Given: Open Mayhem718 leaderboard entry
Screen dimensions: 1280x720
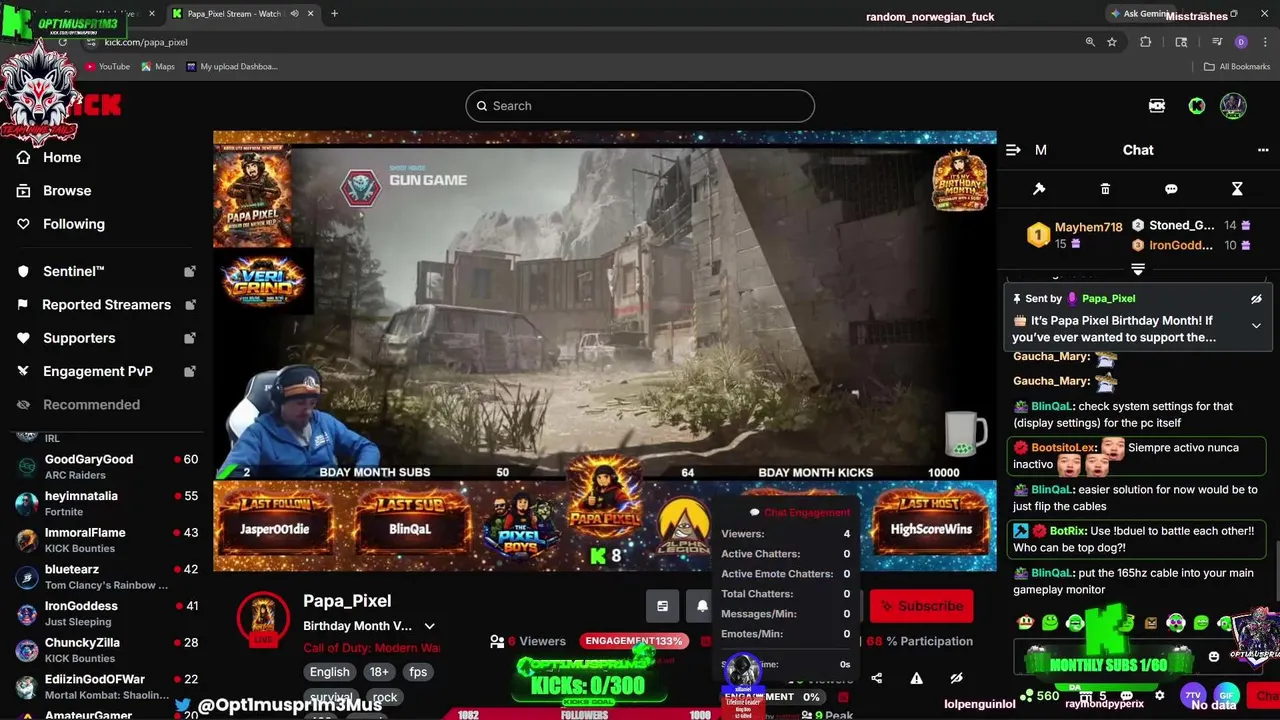Looking at the screenshot, I should 1075,235.
